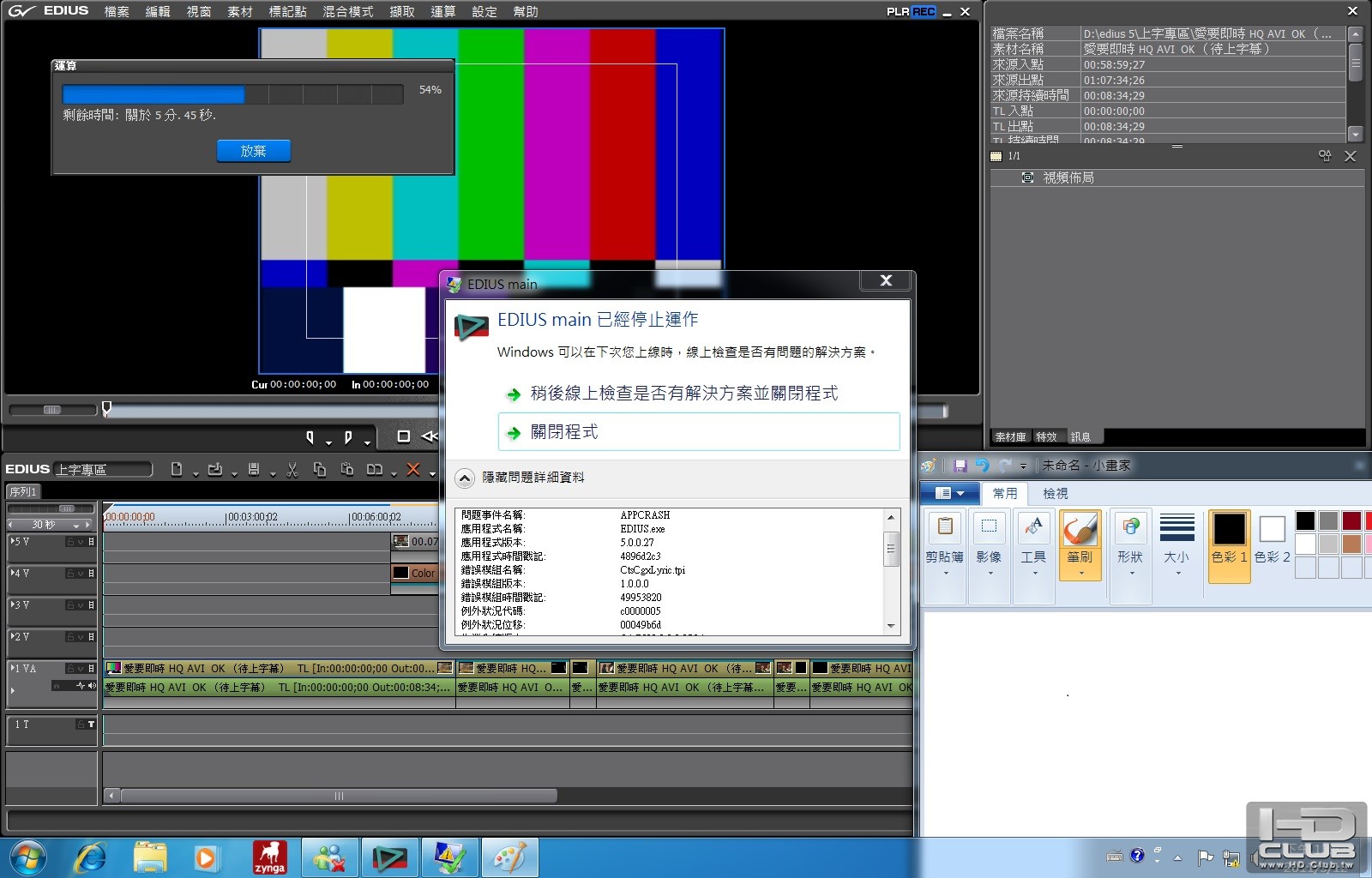
Task: Click the Copy icon in EDIUS timeline toolbar
Action: 320,469
